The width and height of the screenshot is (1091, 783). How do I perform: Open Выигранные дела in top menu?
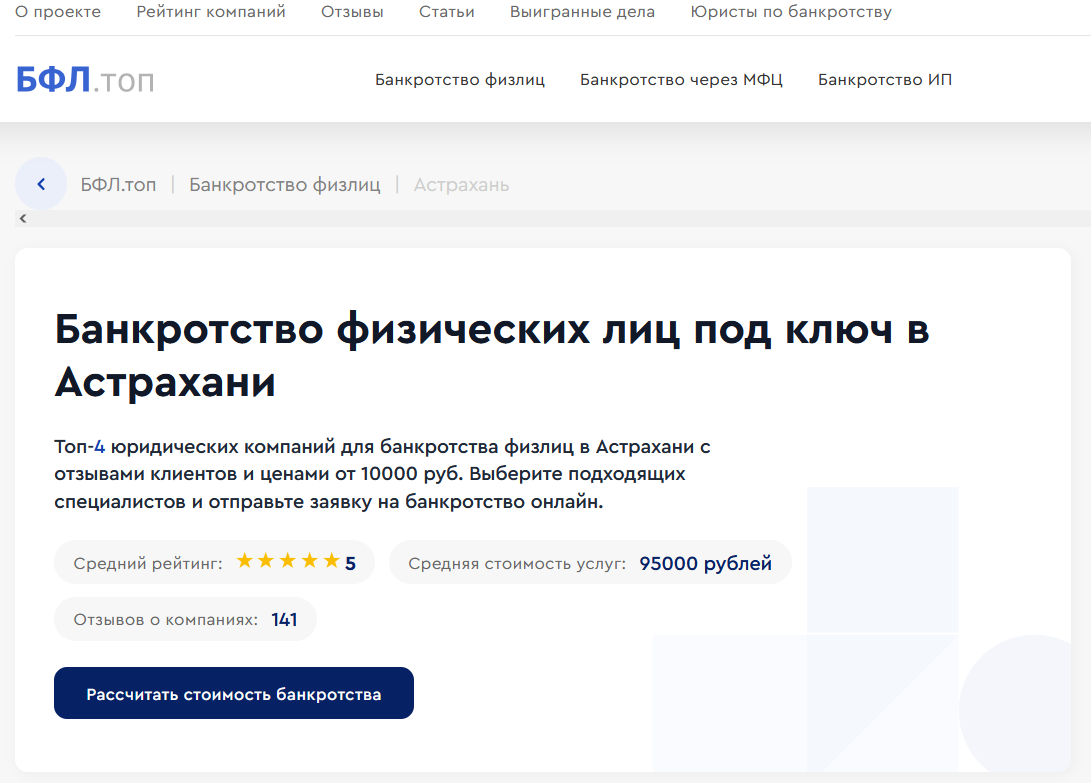click(582, 12)
